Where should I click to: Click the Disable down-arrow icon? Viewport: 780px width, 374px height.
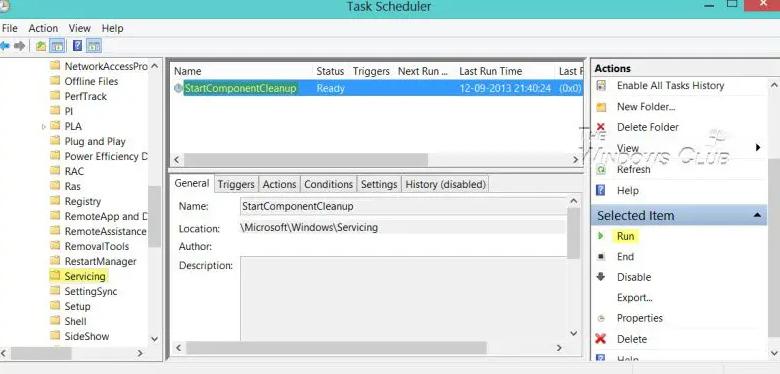[x=601, y=277]
